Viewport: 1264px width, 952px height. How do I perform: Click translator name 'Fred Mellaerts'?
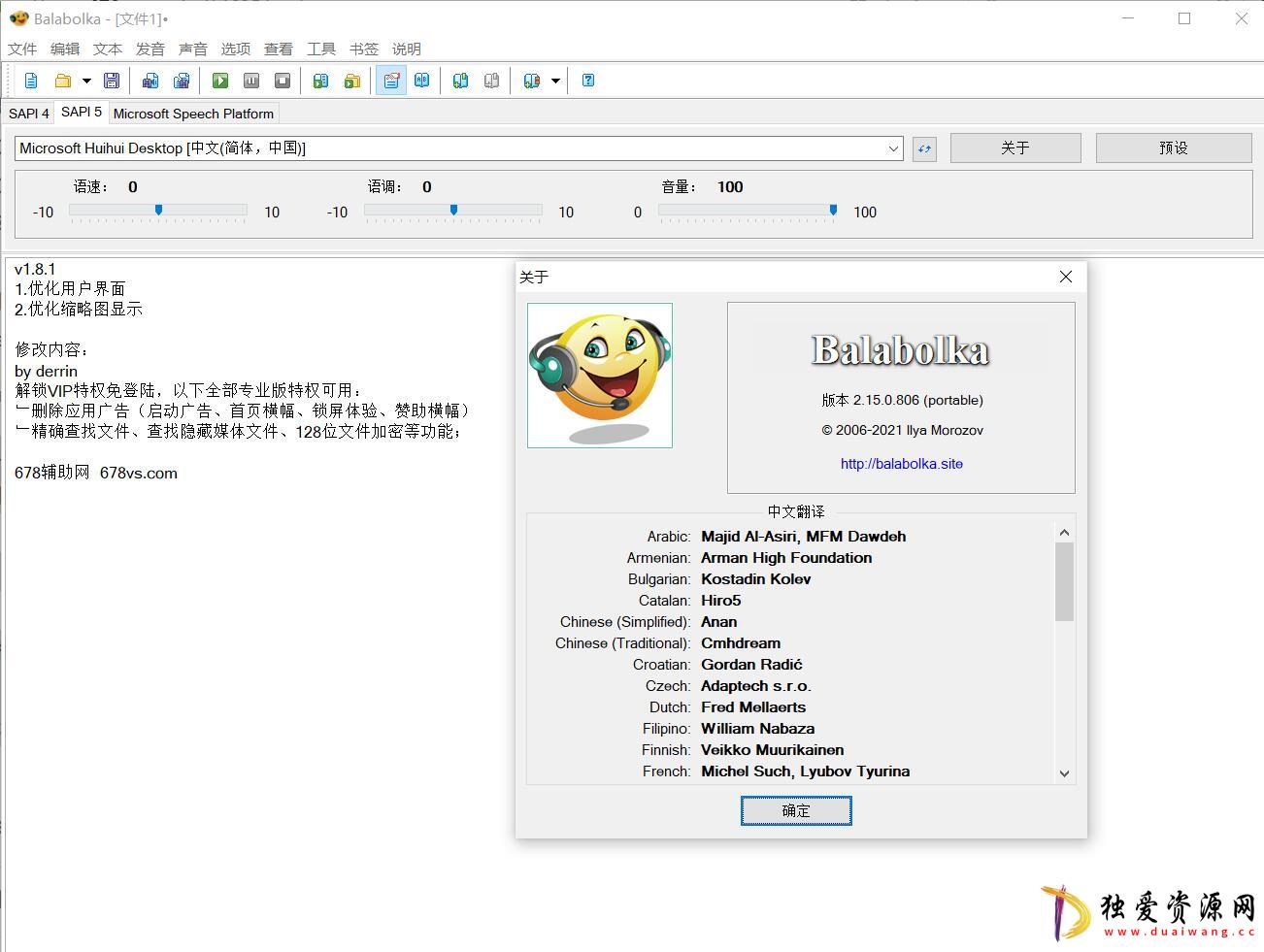753,707
